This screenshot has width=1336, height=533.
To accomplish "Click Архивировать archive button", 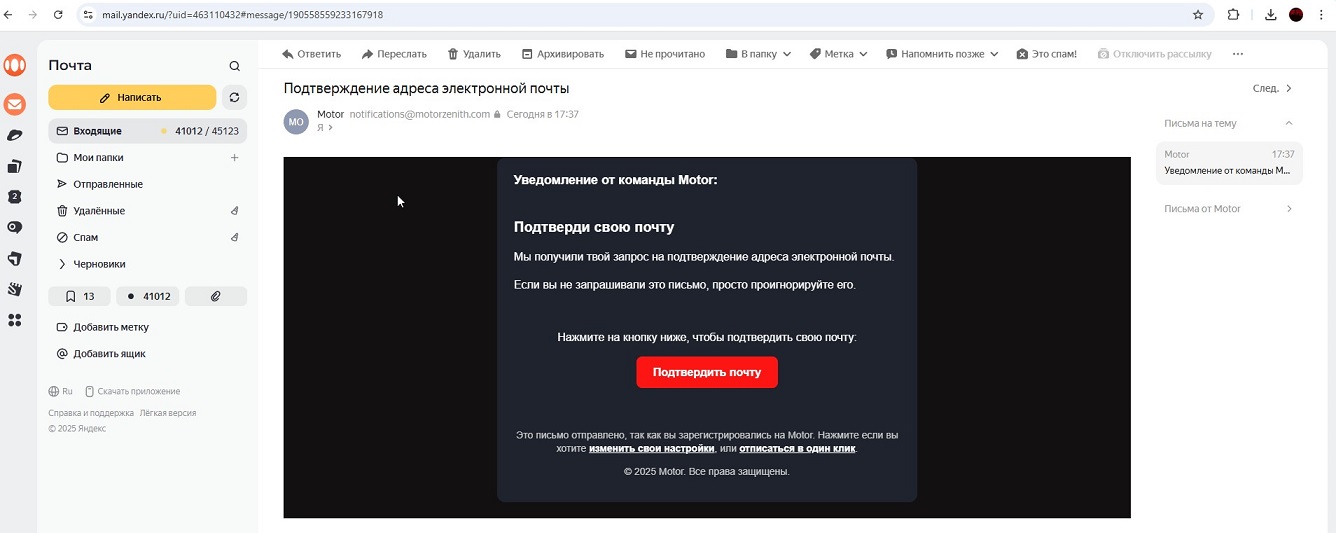I will [x=562, y=54].
